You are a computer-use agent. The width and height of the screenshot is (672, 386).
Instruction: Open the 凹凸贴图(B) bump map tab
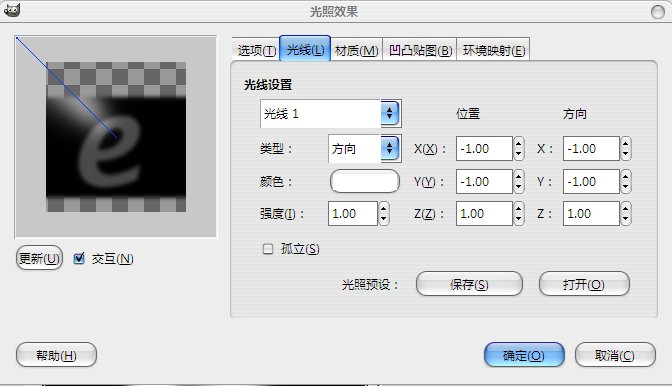[x=420, y=51]
